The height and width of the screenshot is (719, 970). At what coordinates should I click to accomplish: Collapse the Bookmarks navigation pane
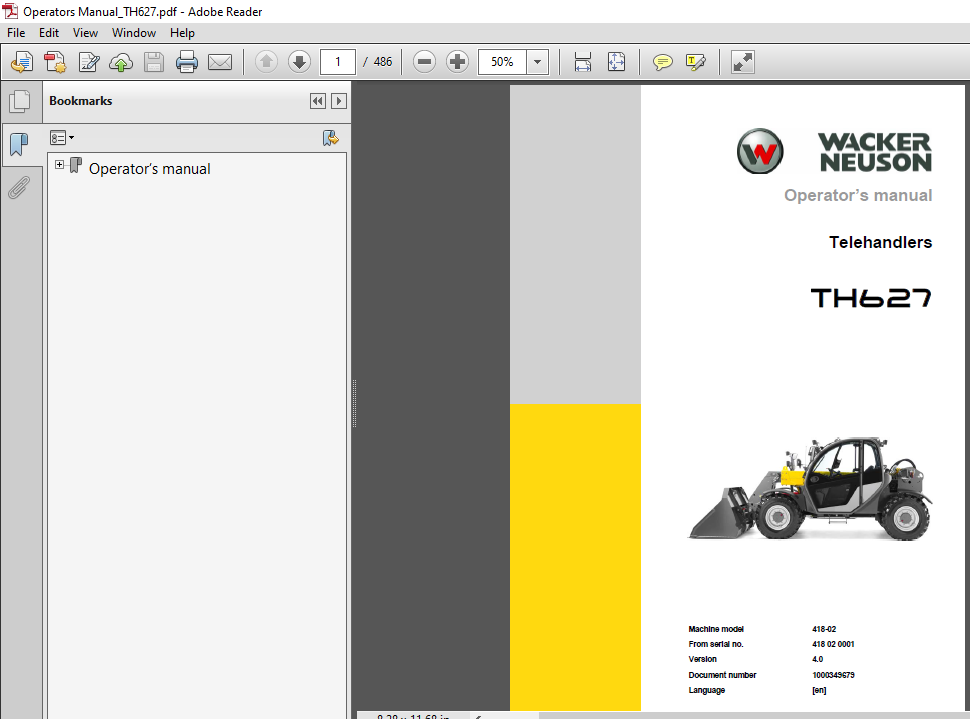pos(318,101)
